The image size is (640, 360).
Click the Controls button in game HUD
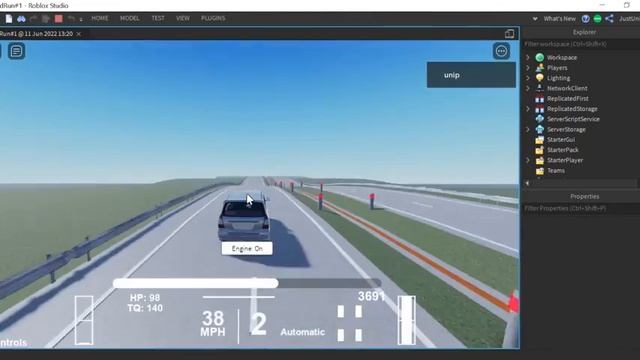(13, 342)
